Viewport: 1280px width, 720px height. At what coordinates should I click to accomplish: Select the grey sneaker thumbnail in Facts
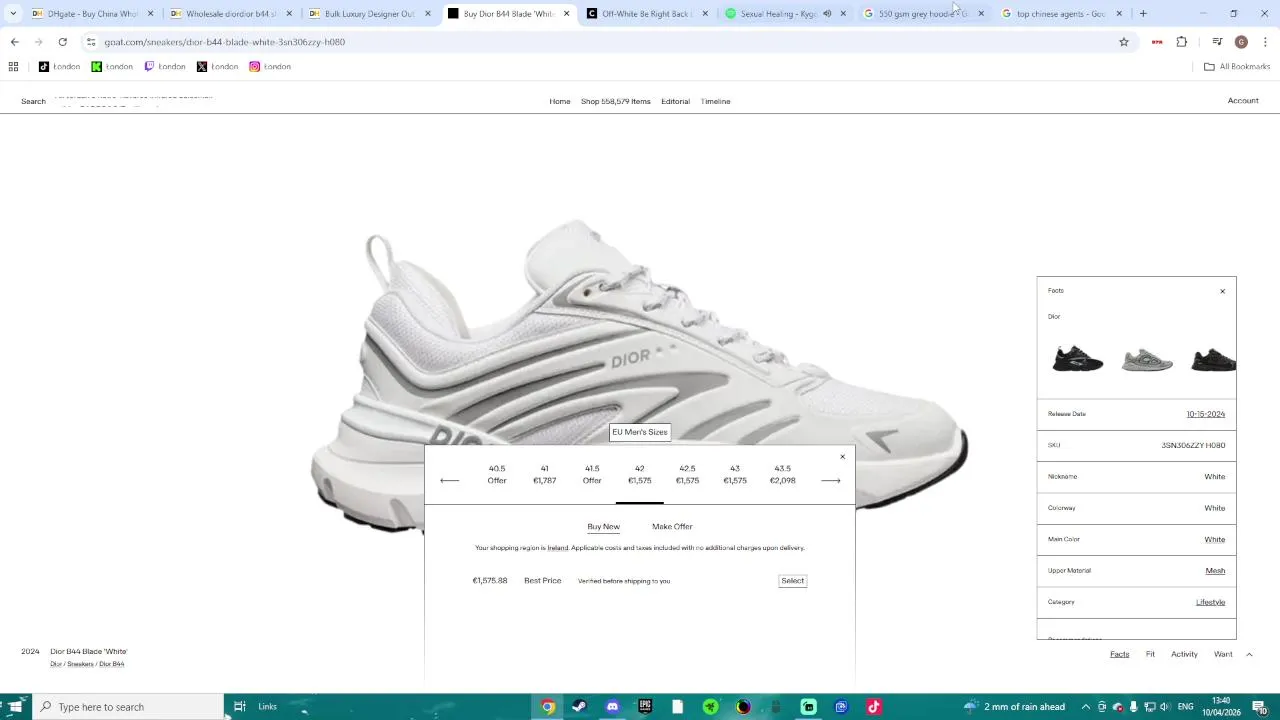tap(1147, 359)
